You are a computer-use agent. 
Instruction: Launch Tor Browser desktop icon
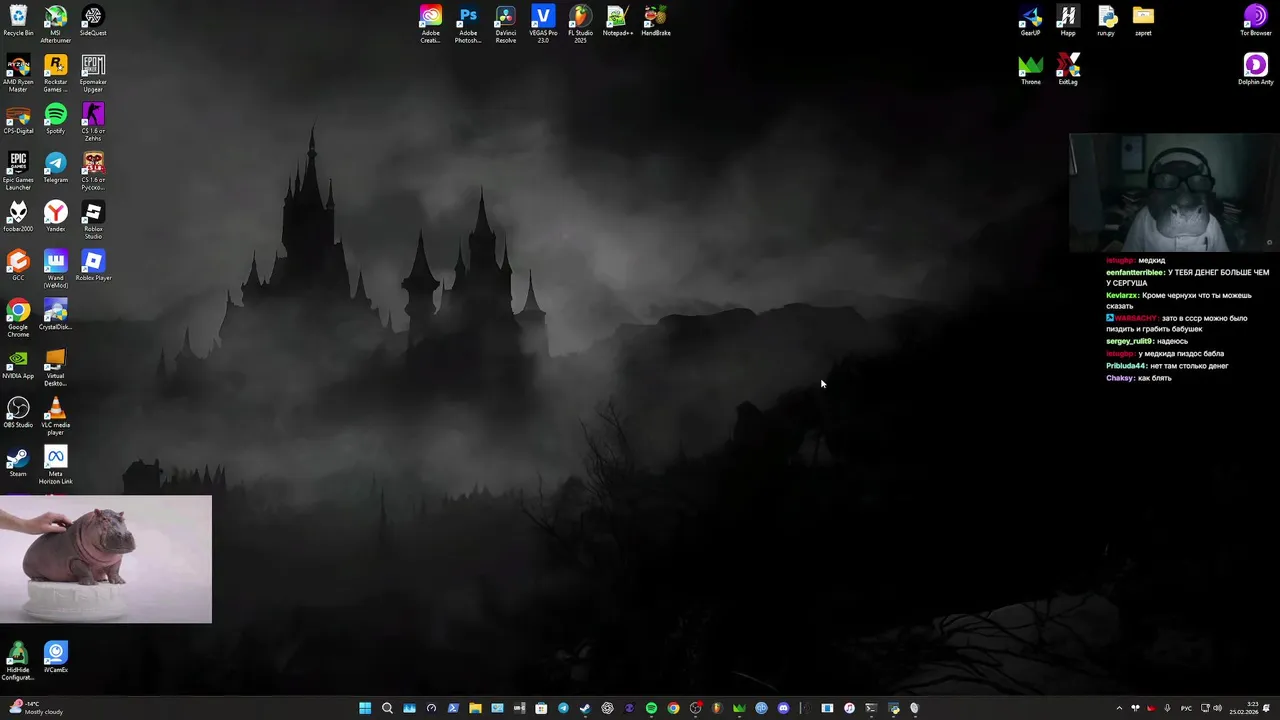pyautogui.click(x=1256, y=21)
